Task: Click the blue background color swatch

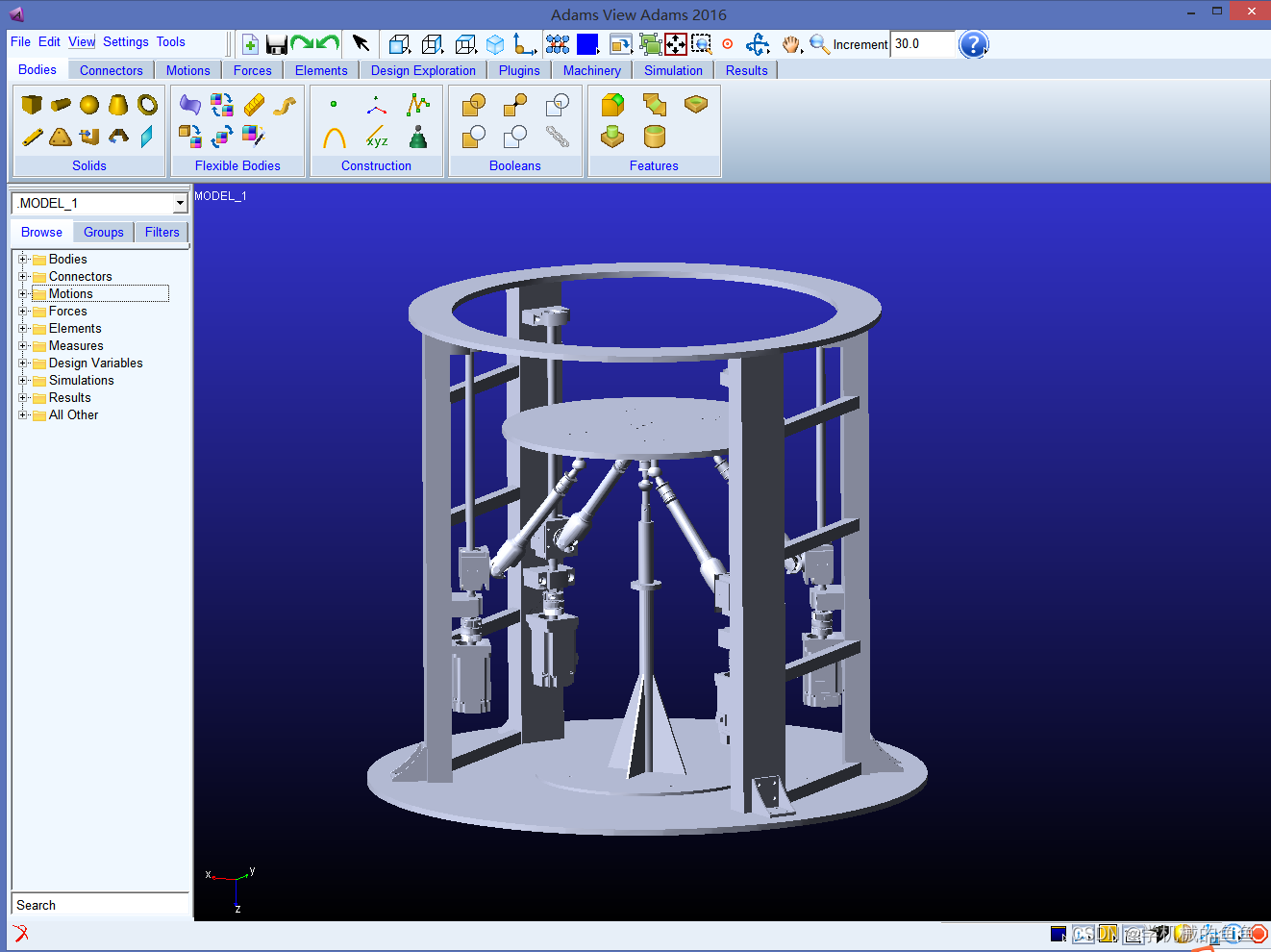Action: tap(586, 44)
